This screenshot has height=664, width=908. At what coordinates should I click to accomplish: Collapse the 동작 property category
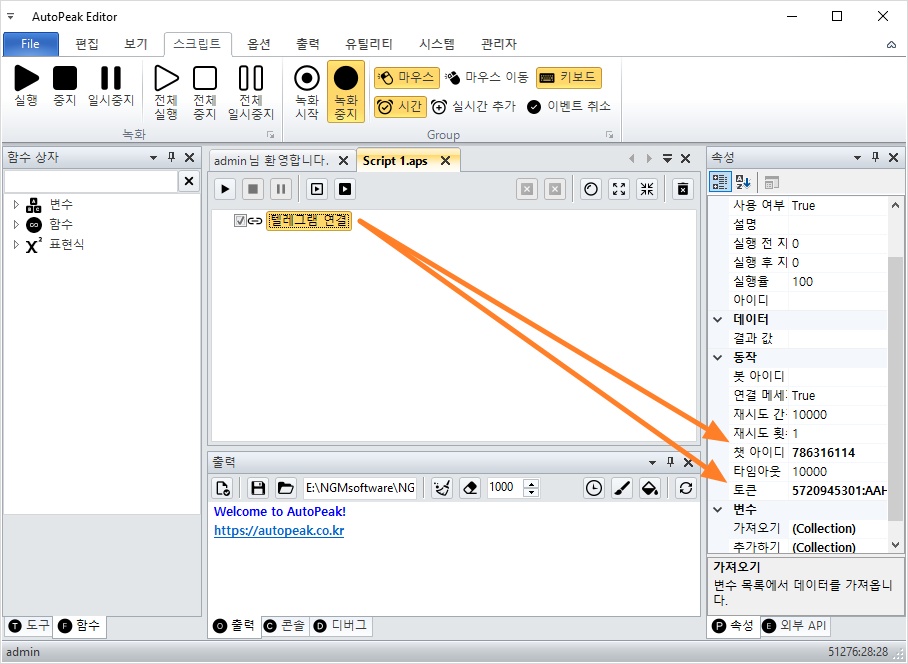[717, 357]
